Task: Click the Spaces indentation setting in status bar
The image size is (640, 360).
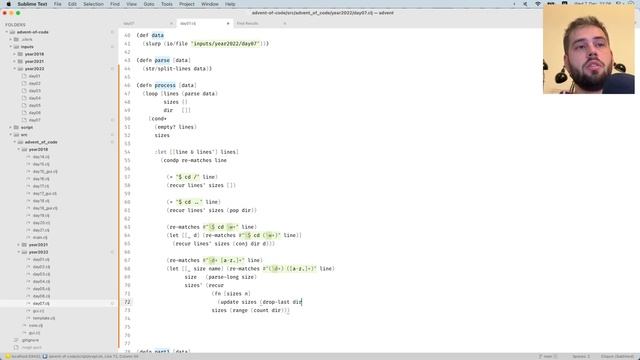Action: 581,356
